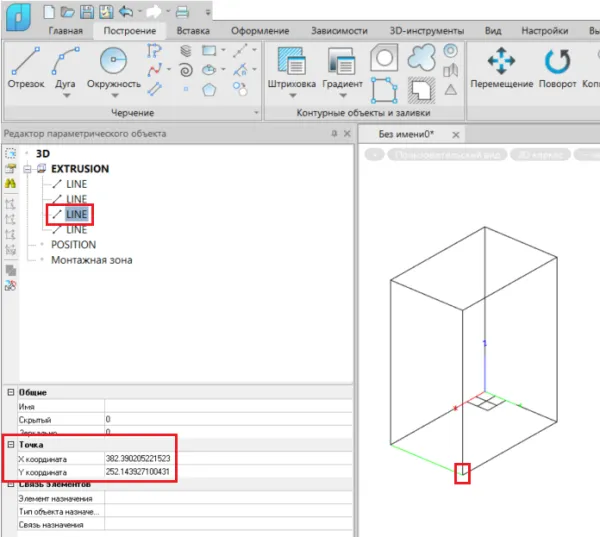Collapse the EXTRUSION tree node
Image resolution: width=600 pixels, height=537 pixels.
(x=29, y=169)
